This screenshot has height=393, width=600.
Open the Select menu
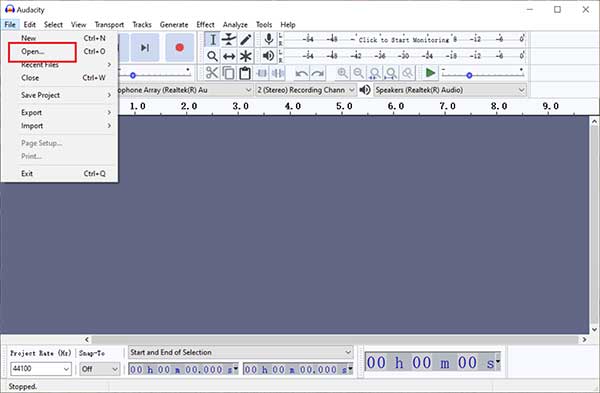click(53, 25)
